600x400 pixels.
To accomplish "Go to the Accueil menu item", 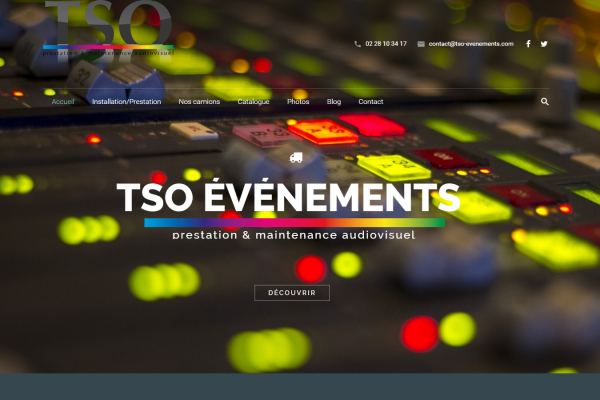I will 63,102.
